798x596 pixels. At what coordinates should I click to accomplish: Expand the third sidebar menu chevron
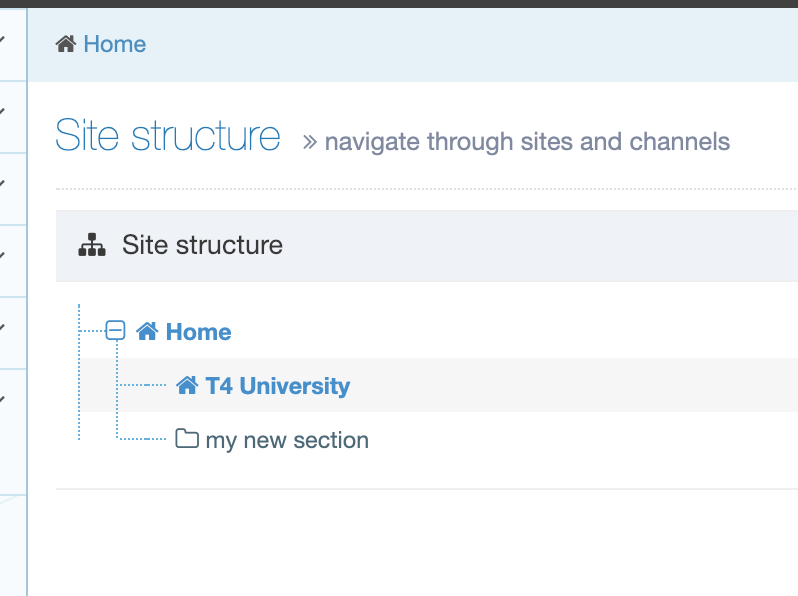[x=3, y=184]
